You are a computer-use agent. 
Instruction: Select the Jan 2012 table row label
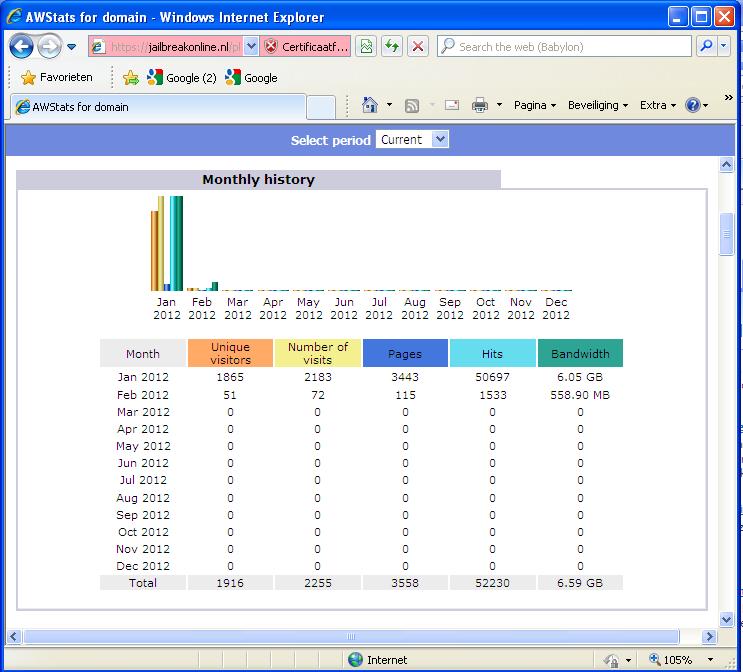pyautogui.click(x=143, y=377)
